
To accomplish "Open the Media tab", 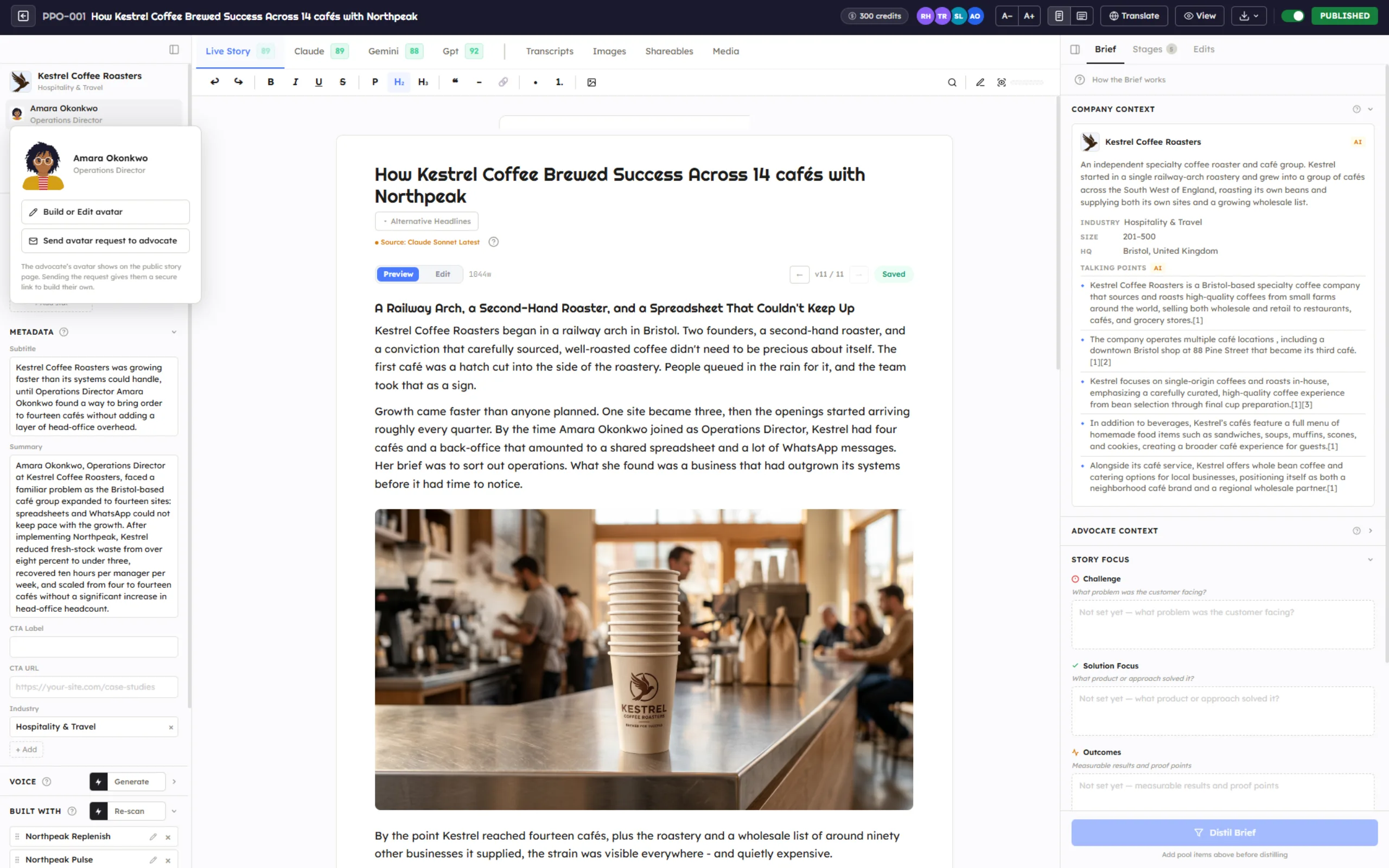I will (x=725, y=51).
